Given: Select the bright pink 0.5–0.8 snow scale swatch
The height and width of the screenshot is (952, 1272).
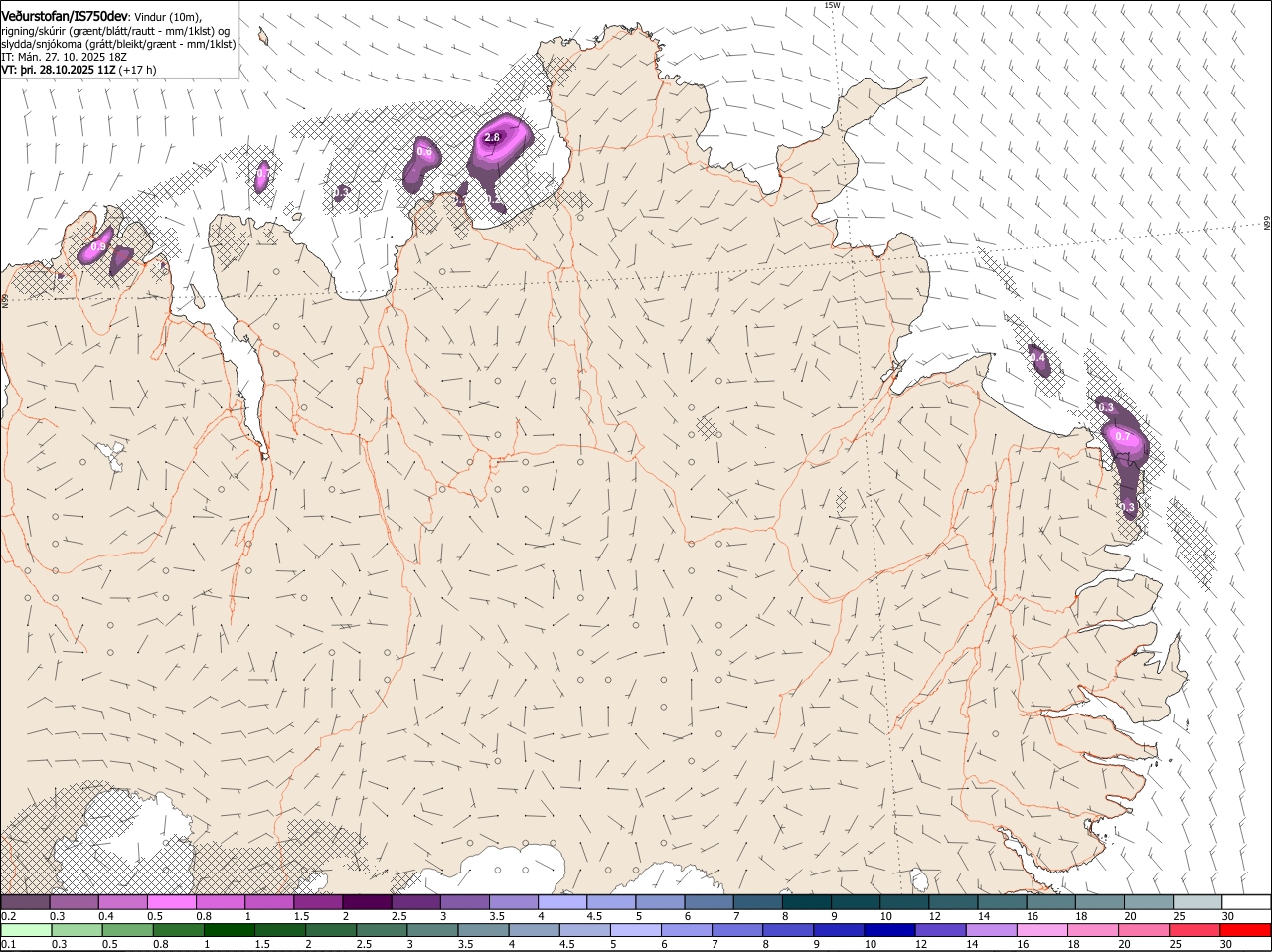Looking at the screenshot, I should pyautogui.click(x=171, y=901).
